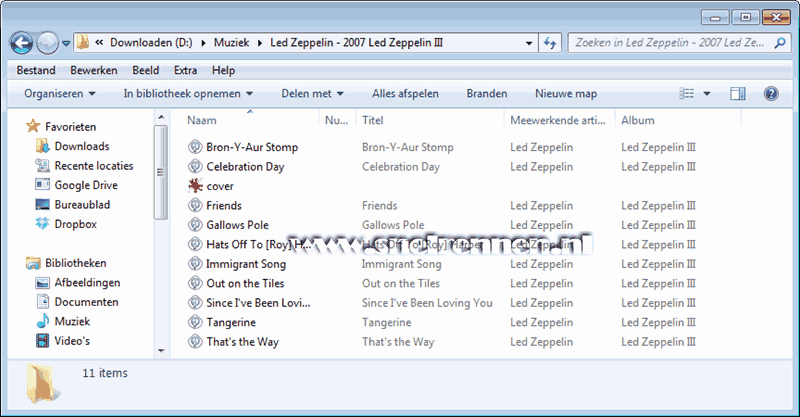Click navigation pane scroll down arrow
The width and height of the screenshot is (800, 417).
(161, 351)
